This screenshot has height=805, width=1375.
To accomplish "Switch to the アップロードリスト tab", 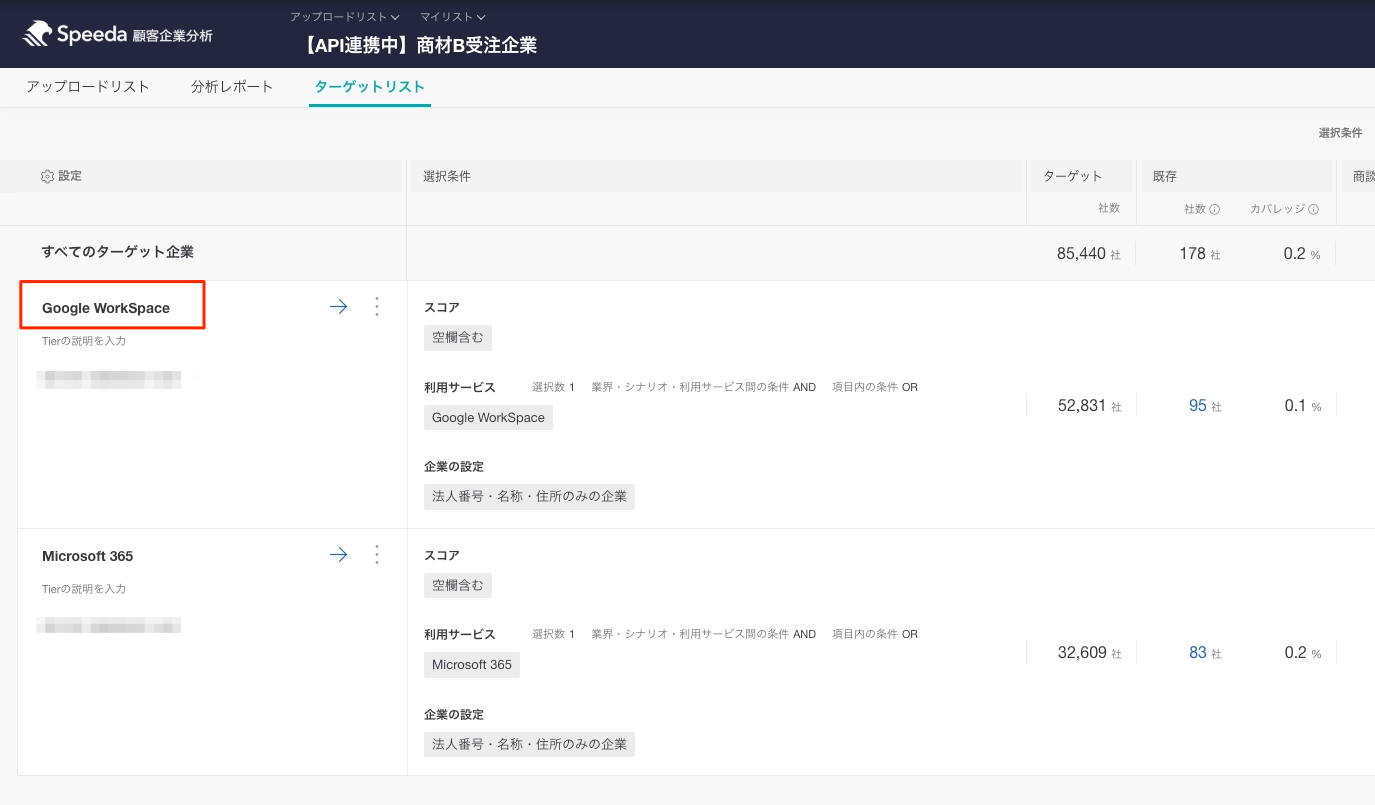I will pyautogui.click(x=88, y=87).
